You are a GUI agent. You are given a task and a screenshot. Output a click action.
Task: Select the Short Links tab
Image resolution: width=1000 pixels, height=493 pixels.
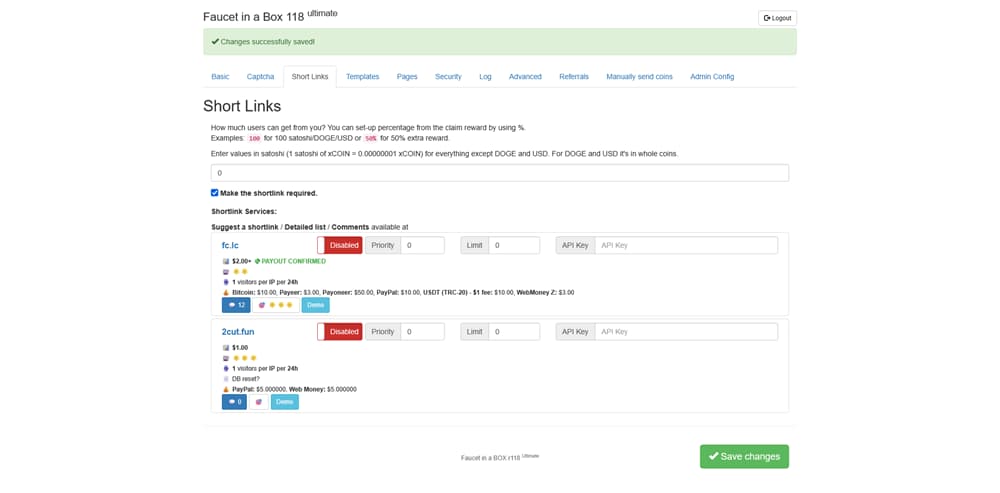coord(310,77)
